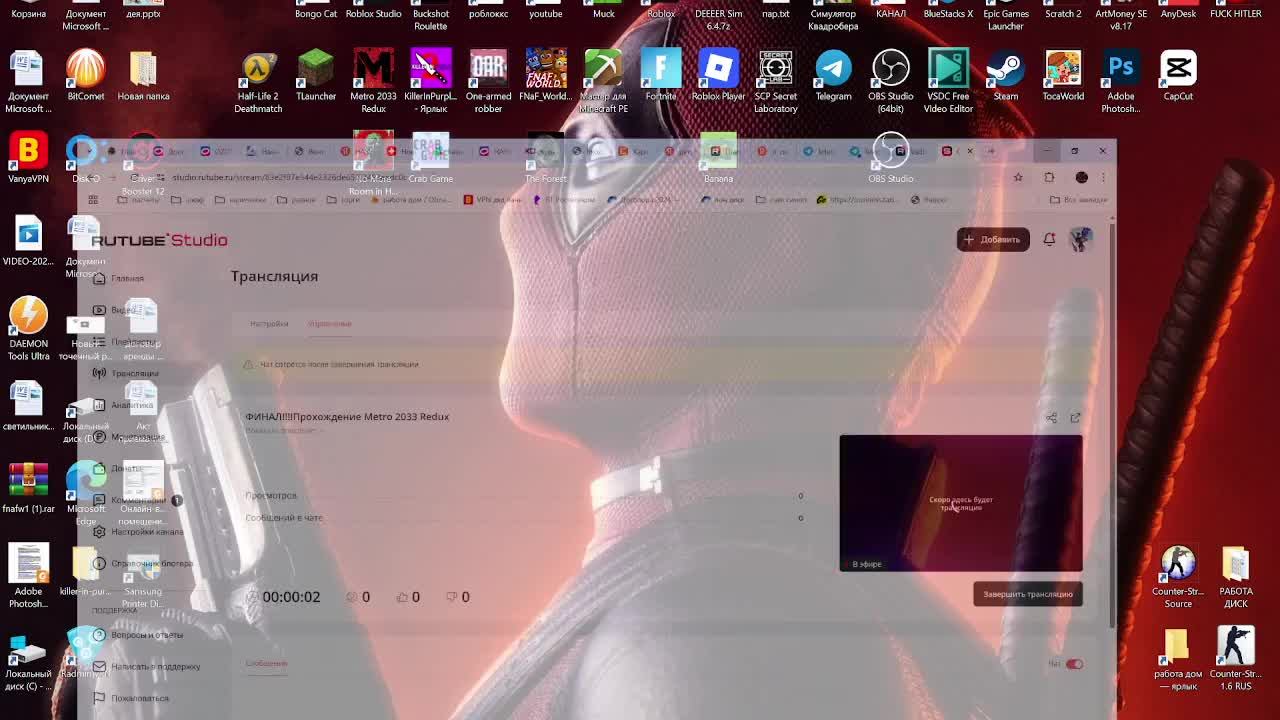Open stream in new window icon
This screenshot has width=1280, height=720.
point(1075,418)
